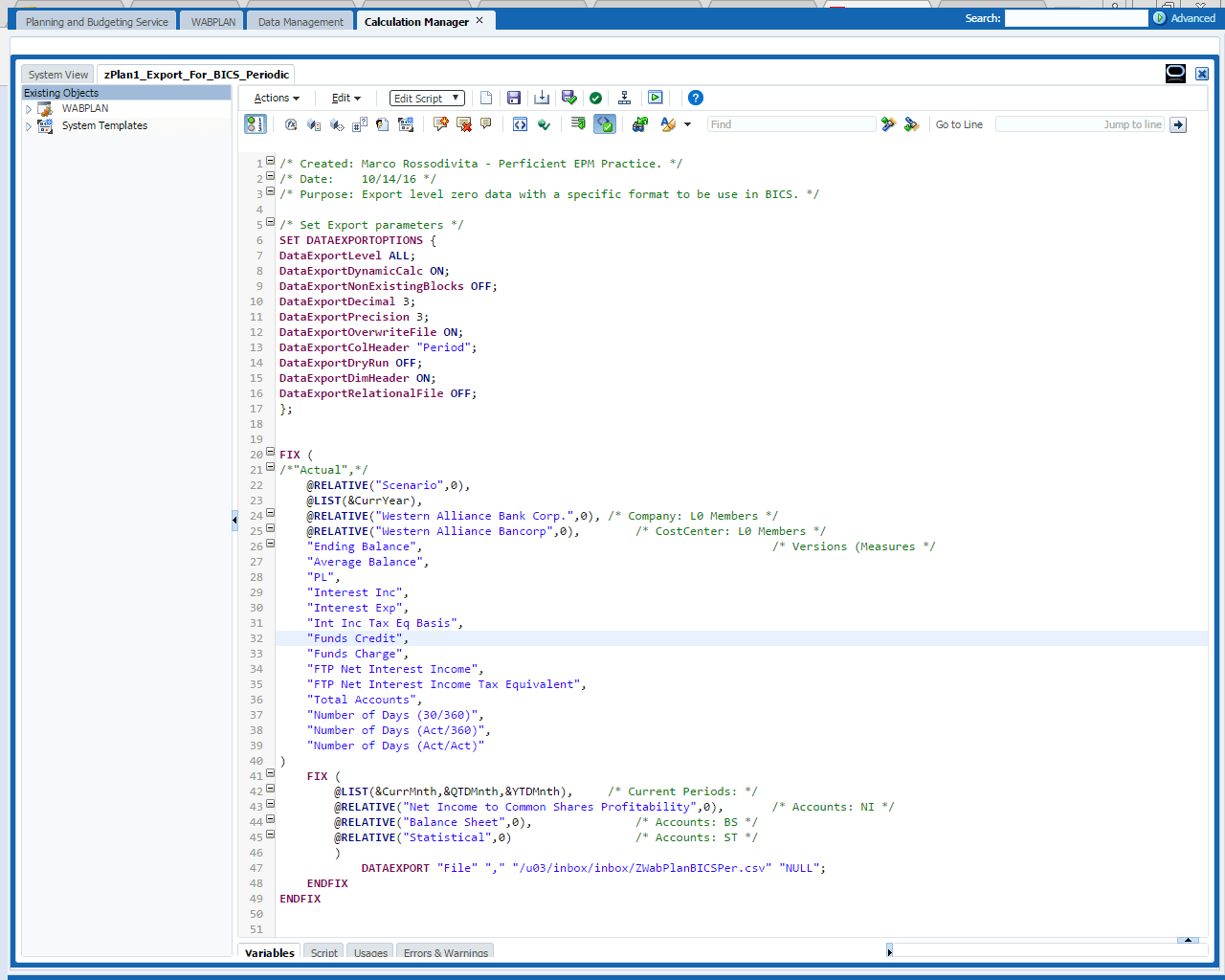Save the current script
The height and width of the screenshot is (980, 1225).
tap(514, 98)
